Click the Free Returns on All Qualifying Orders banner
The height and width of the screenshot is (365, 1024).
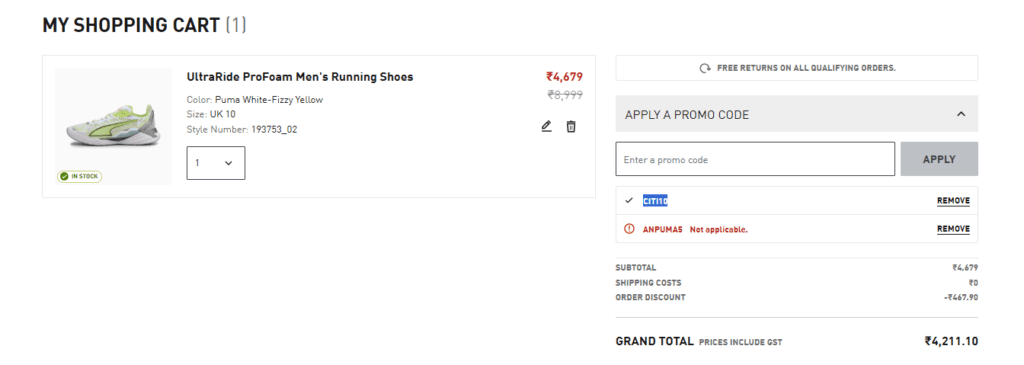tap(797, 68)
